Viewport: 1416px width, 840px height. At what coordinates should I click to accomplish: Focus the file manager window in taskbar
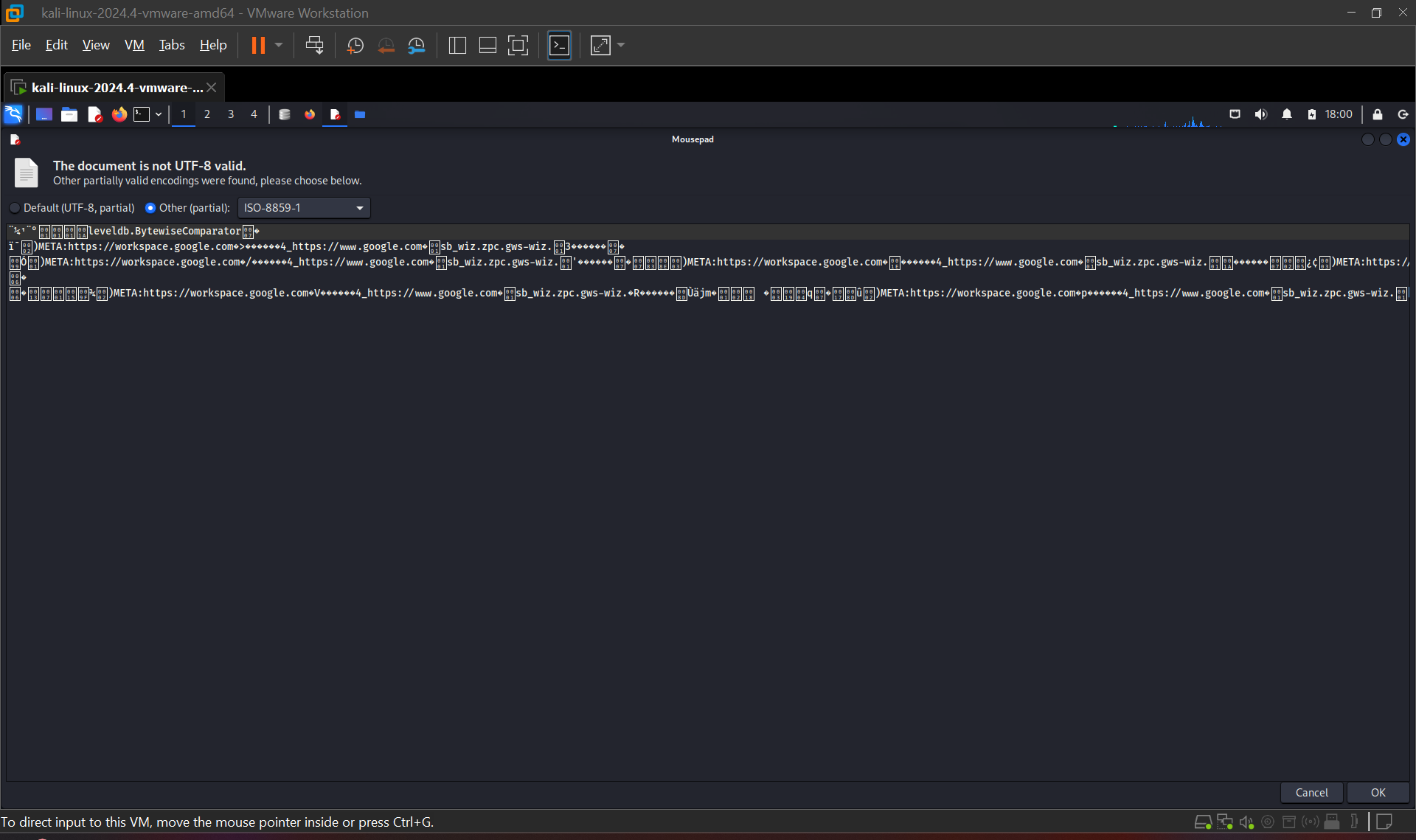[360, 114]
